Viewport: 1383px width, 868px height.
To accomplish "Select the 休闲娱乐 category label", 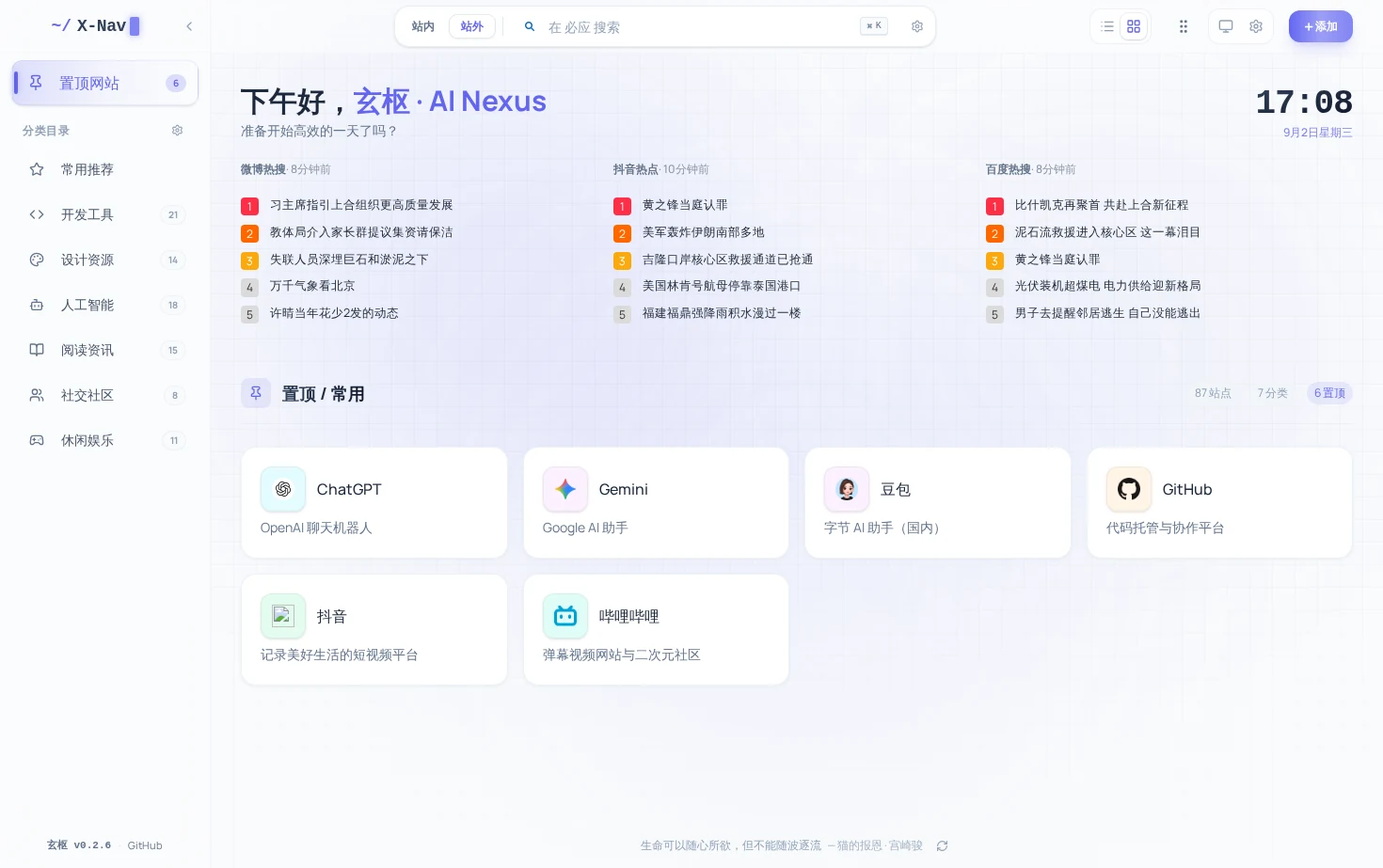I will point(87,440).
